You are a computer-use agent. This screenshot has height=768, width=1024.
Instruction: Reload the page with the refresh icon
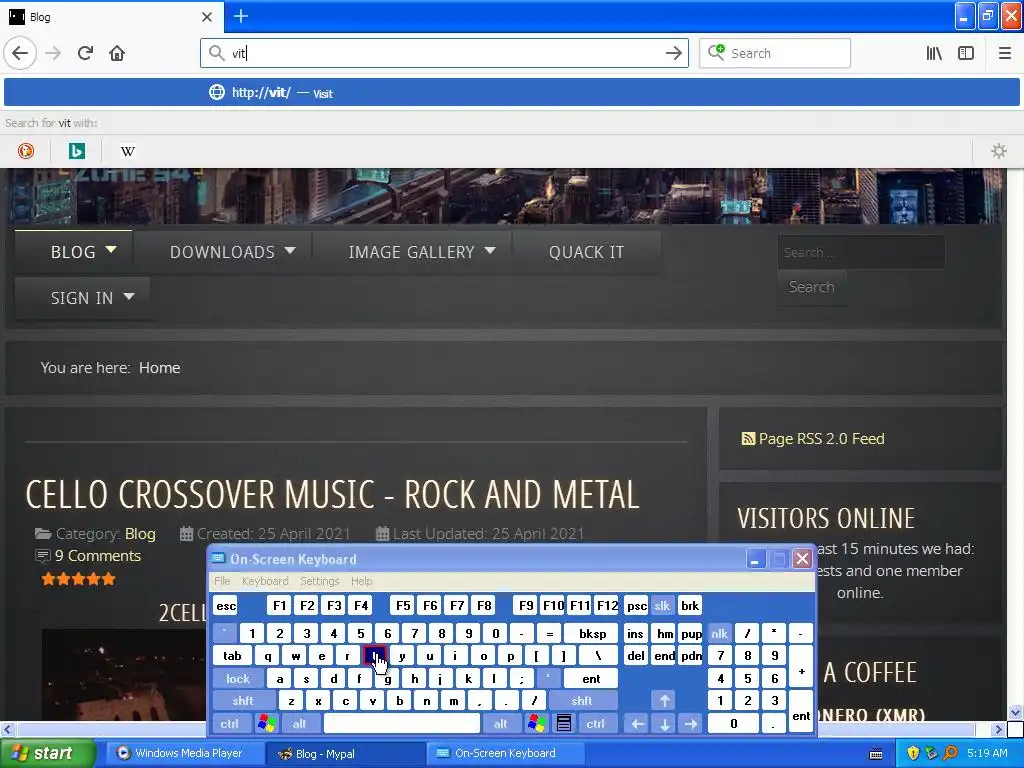[85, 53]
